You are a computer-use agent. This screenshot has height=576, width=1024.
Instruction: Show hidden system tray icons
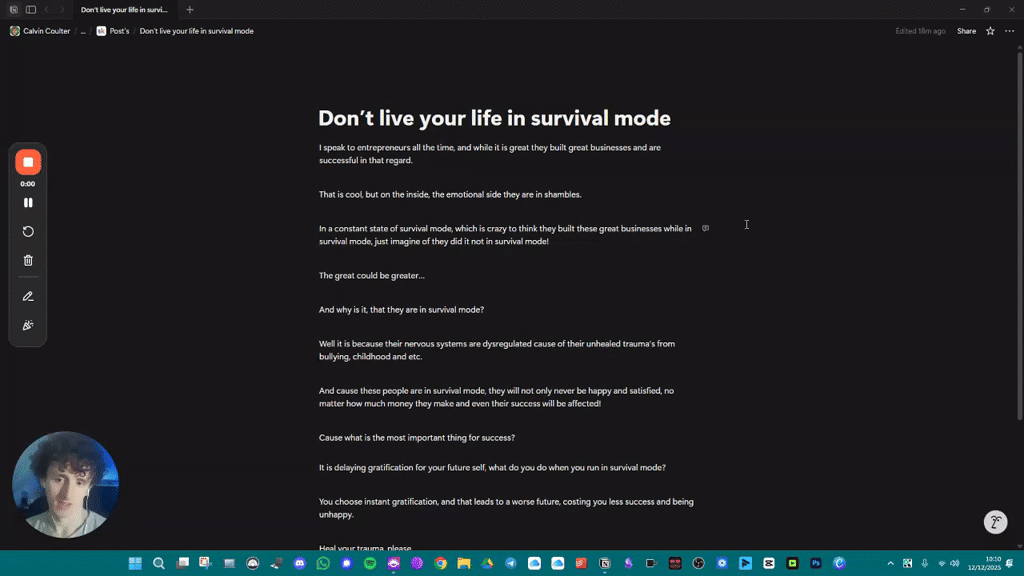[x=890, y=563]
